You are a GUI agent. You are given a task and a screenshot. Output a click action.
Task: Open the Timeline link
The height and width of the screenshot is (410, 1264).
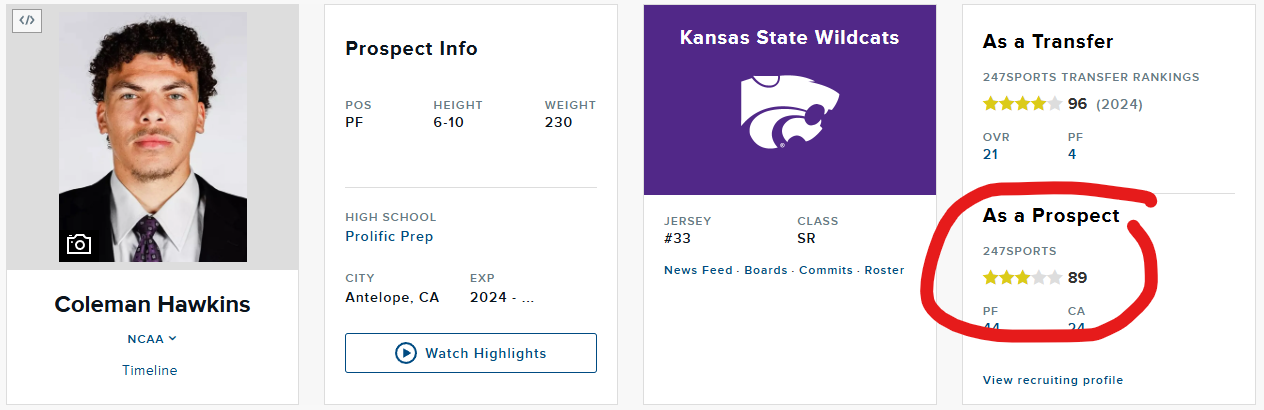pyautogui.click(x=150, y=370)
